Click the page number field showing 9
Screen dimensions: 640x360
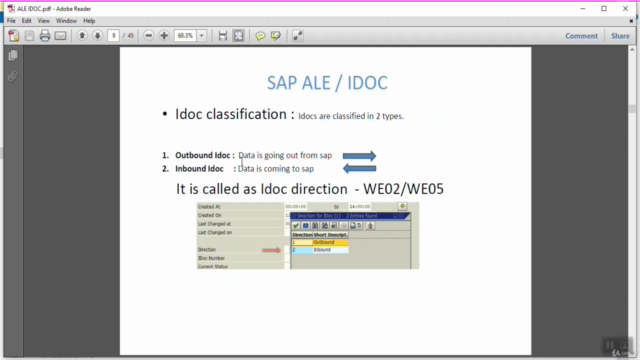click(113, 36)
